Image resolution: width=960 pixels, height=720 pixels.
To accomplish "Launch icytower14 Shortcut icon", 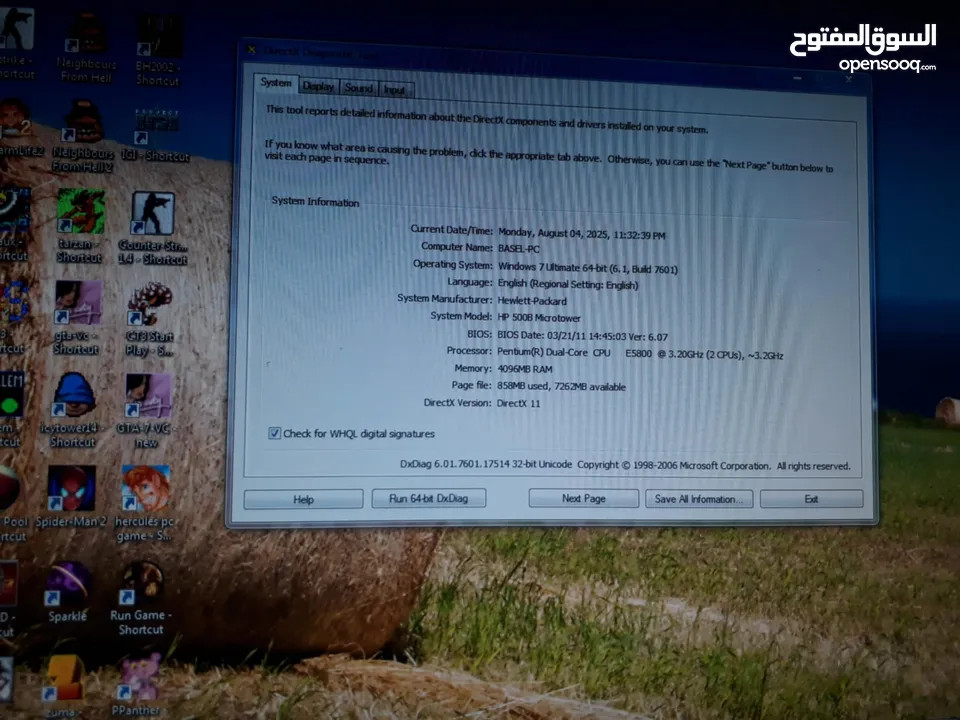I will pos(73,410).
